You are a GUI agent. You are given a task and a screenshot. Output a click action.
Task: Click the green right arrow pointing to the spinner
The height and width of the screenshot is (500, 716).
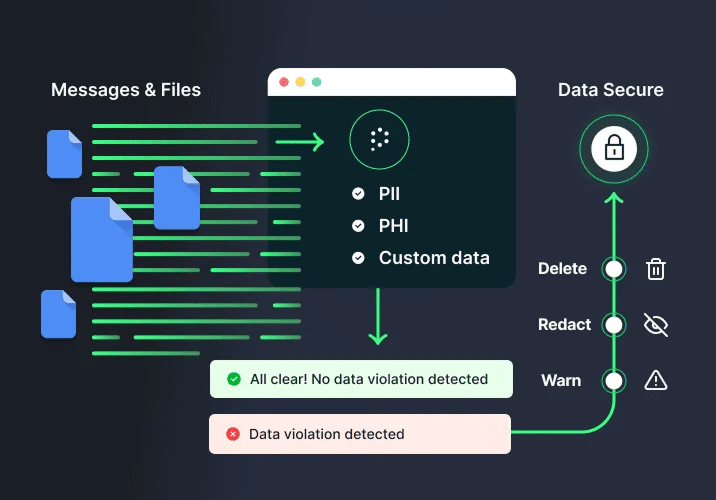pos(301,143)
